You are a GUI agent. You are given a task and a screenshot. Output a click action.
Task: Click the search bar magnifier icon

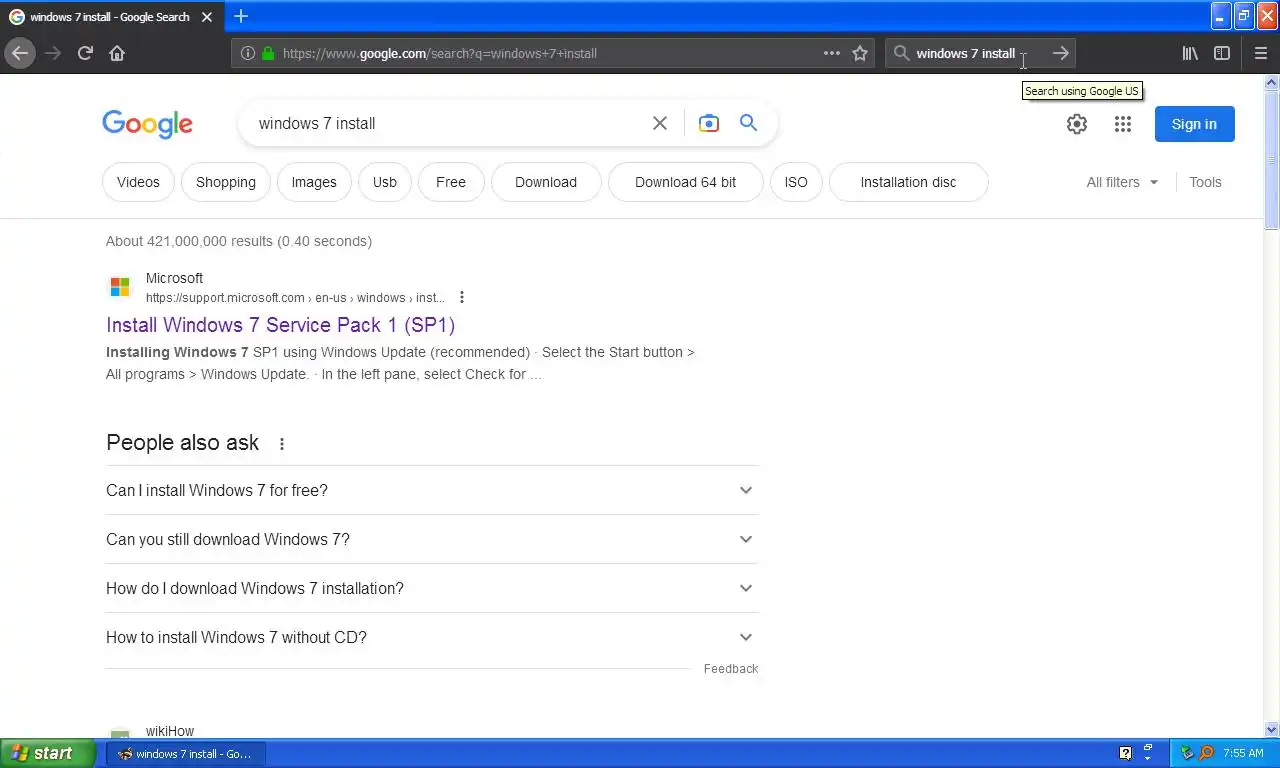pos(901,53)
